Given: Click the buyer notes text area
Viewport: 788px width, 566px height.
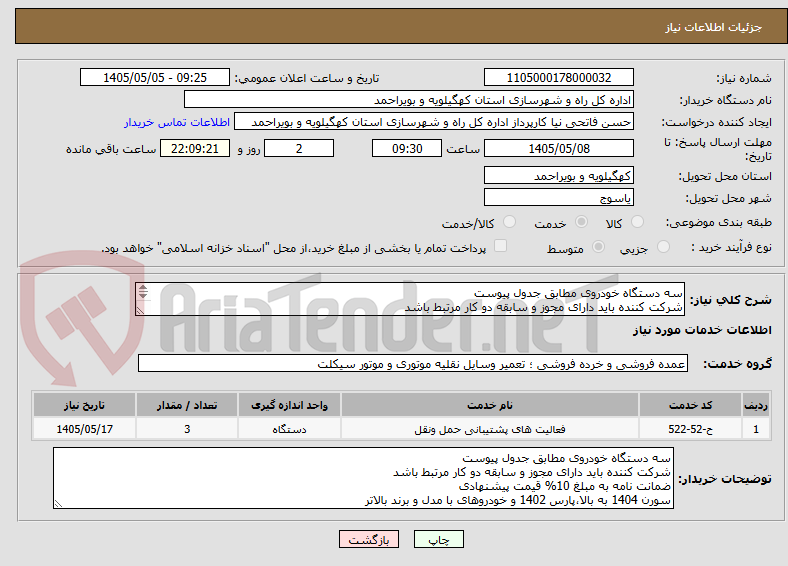Looking at the screenshot, I should (x=363, y=479).
